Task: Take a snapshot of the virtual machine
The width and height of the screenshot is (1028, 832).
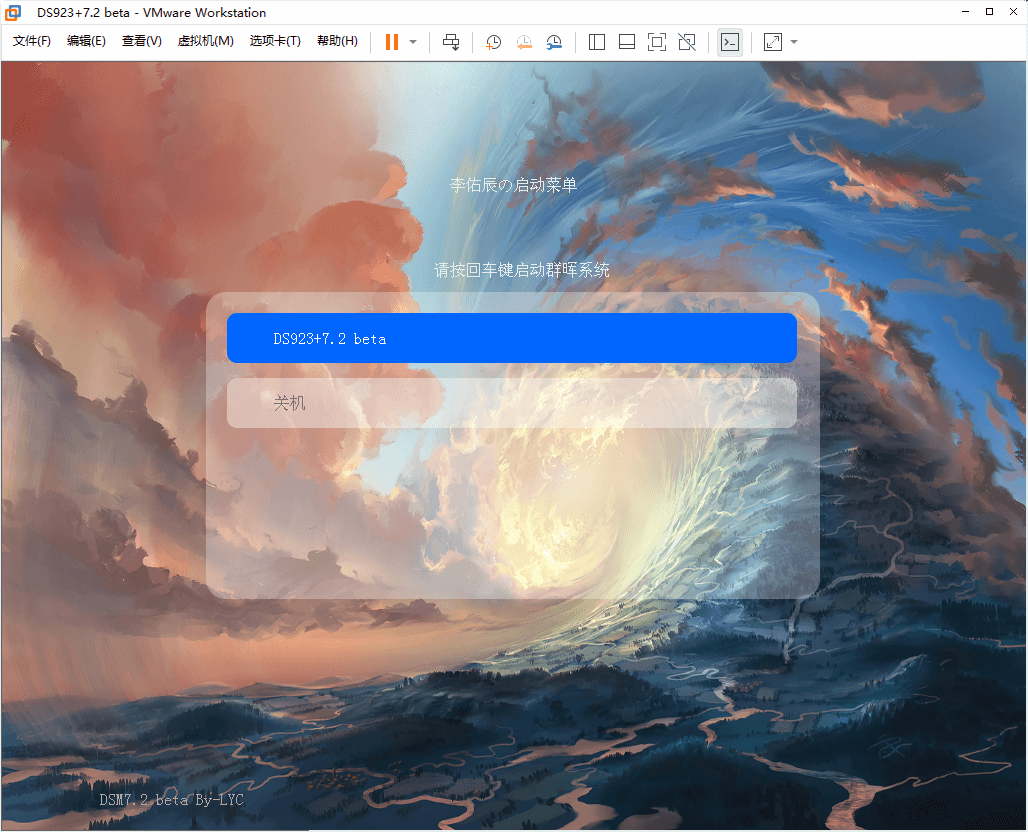Action: click(493, 42)
